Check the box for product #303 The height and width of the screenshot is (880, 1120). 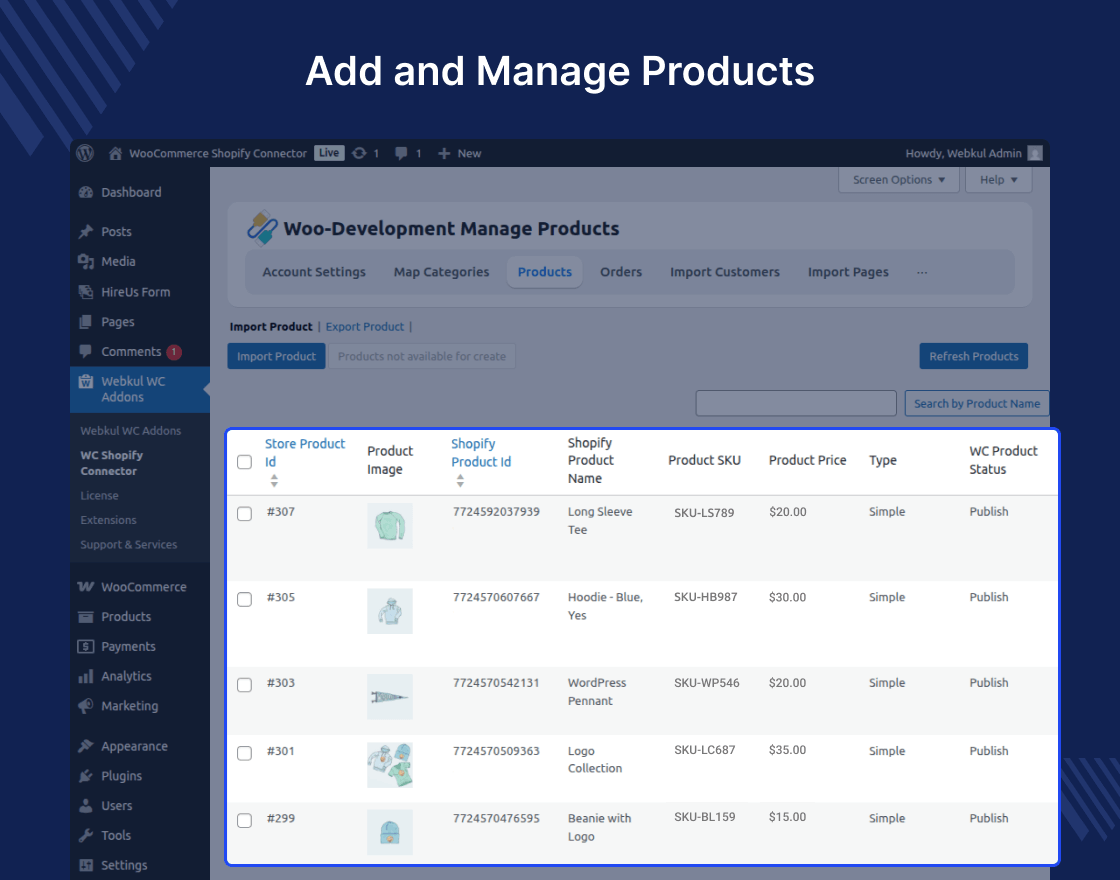coord(244,685)
